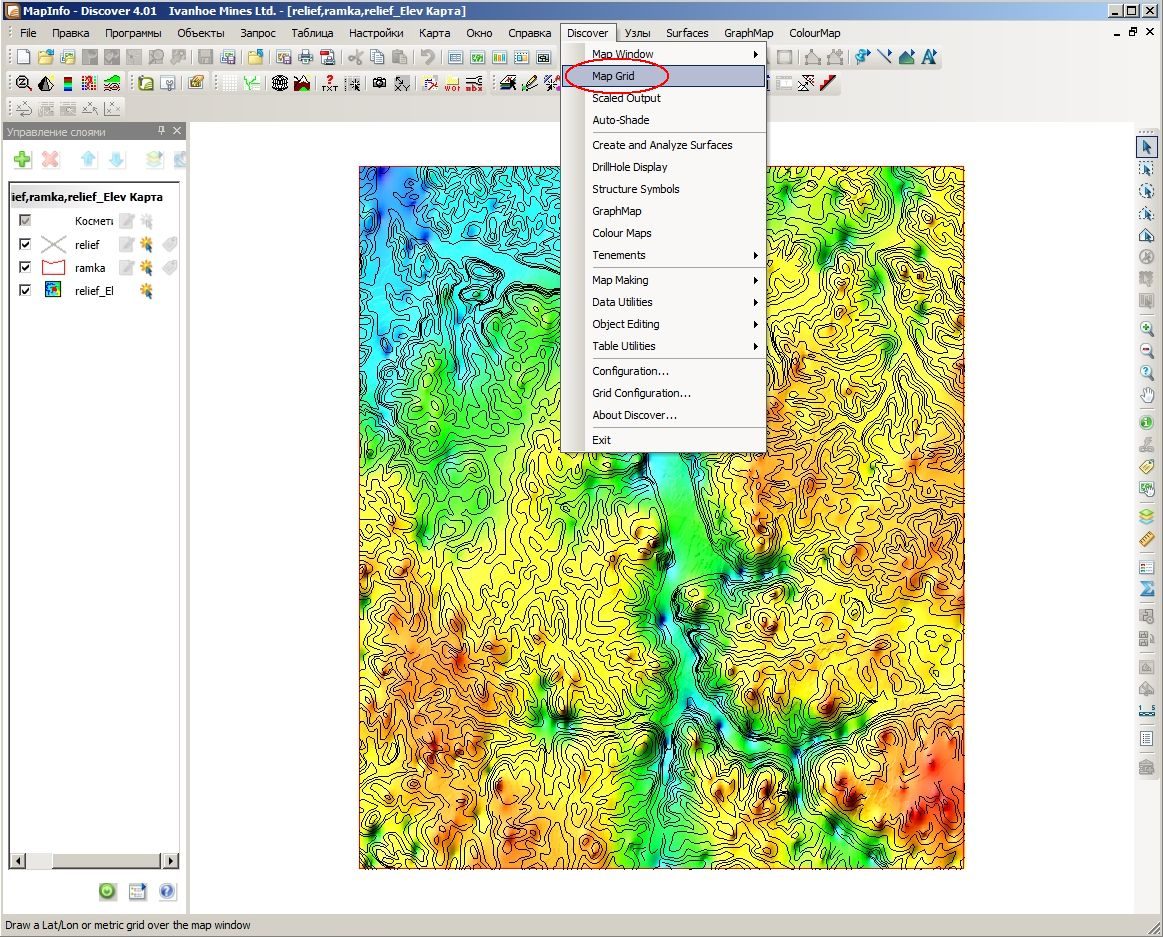This screenshot has height=937, width=1163.
Task: Click the green Add Layer plus icon
Action: tap(22, 159)
